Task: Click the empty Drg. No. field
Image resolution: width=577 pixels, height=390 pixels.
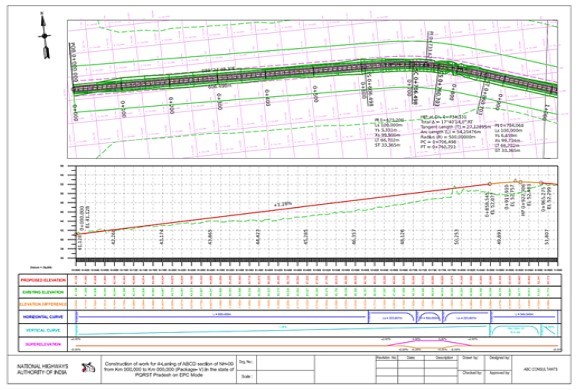Action: coord(285,362)
